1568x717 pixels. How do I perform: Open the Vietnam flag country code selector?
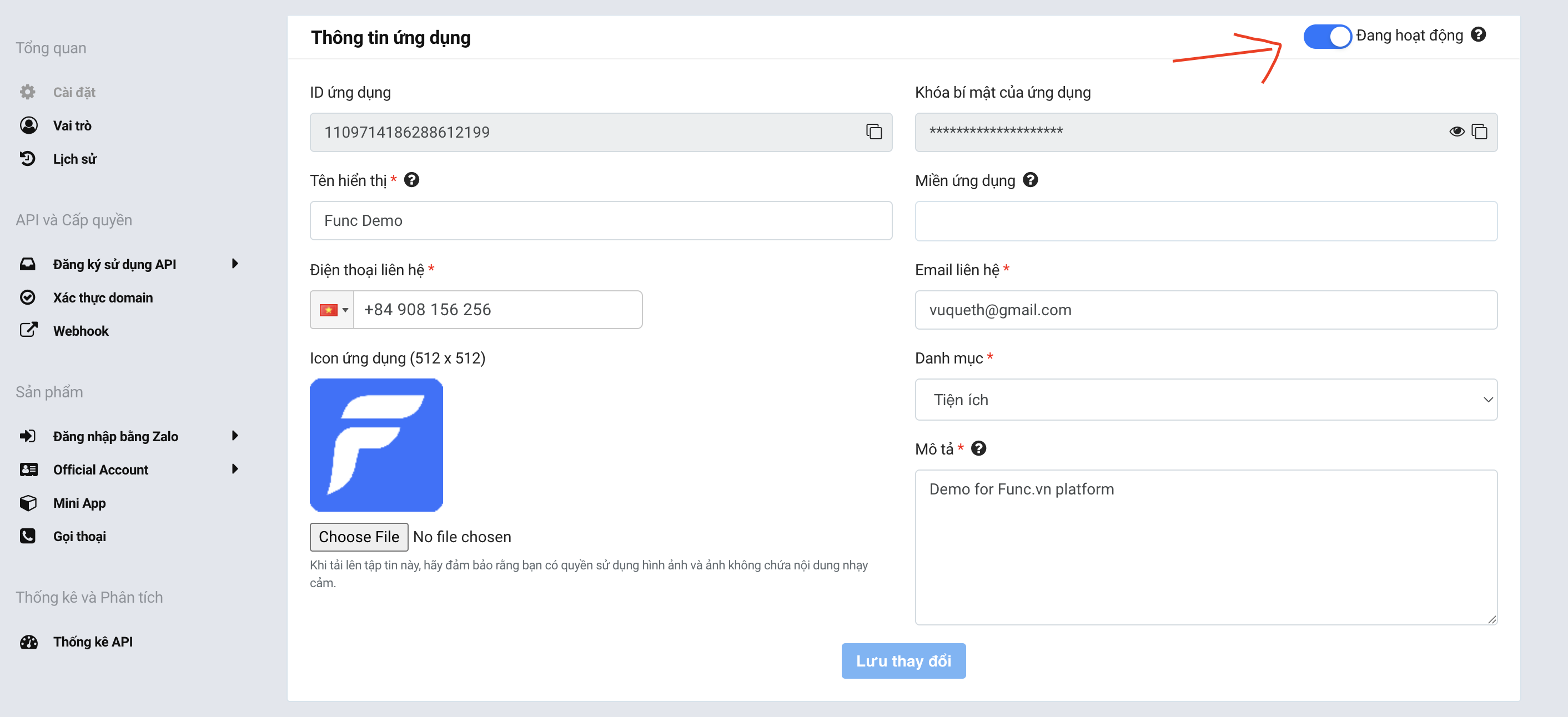coord(333,310)
